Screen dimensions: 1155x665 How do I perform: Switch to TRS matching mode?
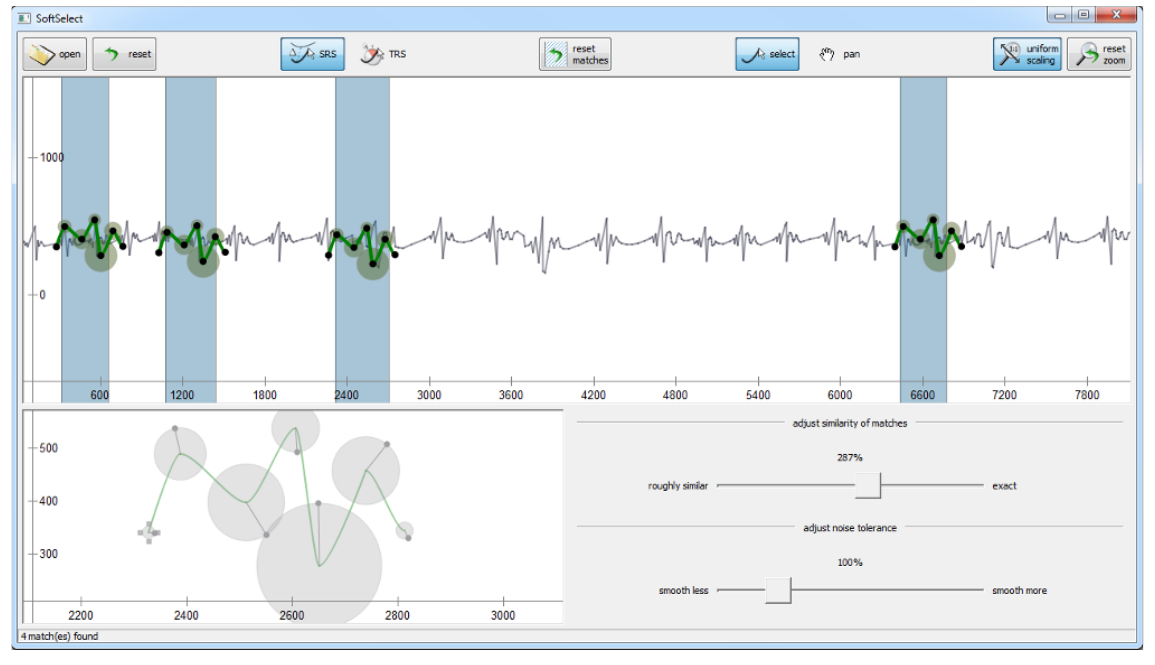coord(384,54)
